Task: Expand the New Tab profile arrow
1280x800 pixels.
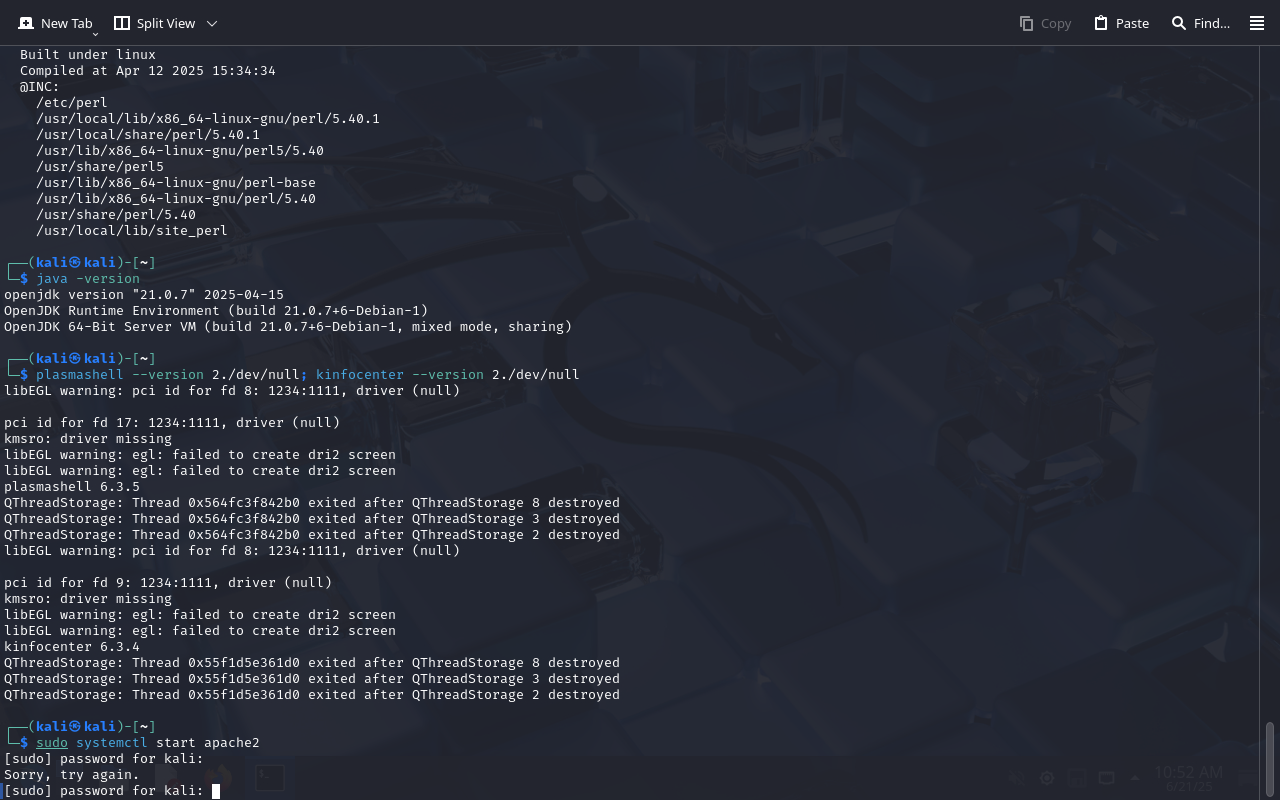Action: tap(96, 34)
